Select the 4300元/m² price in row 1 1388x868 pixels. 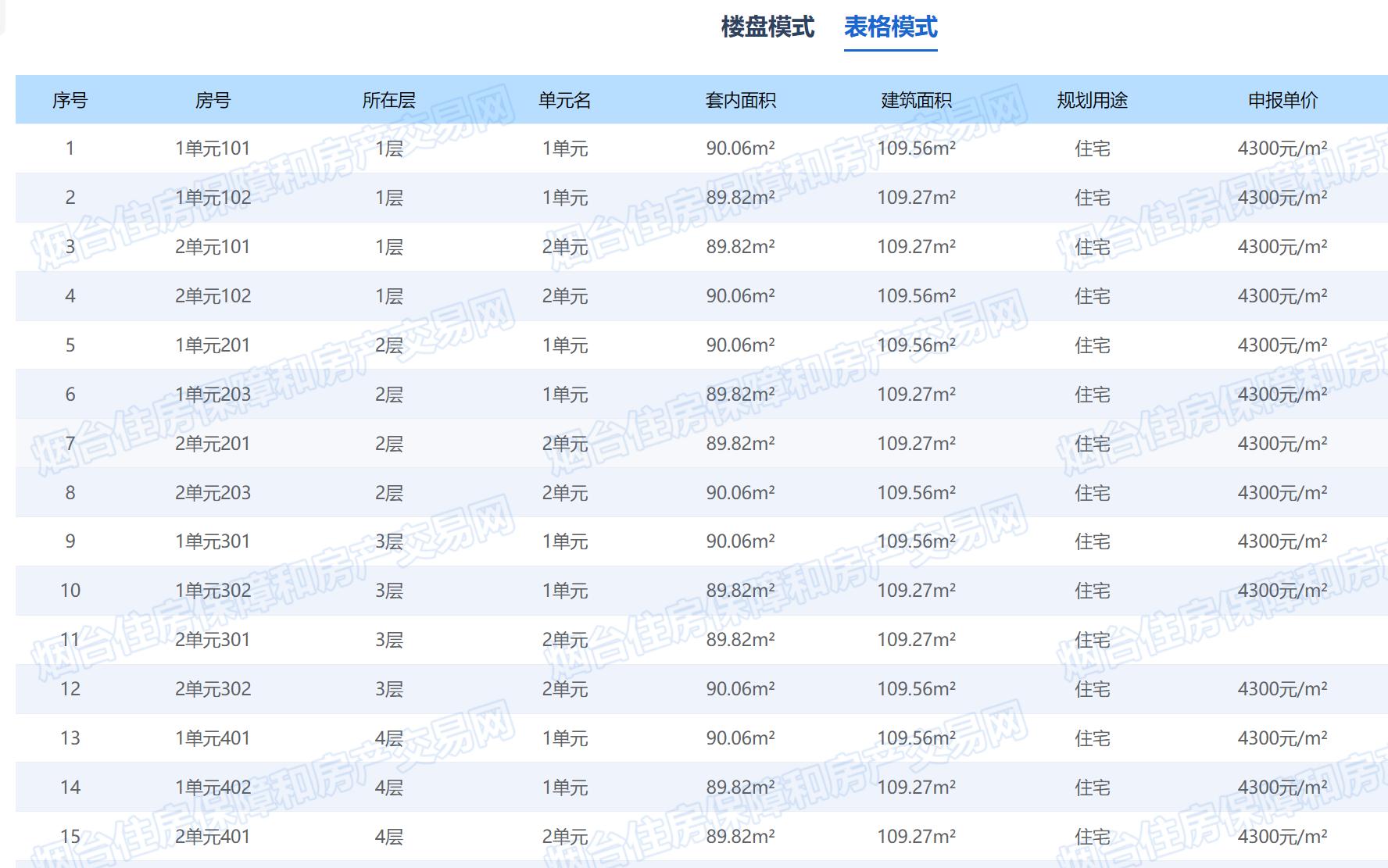[x=1282, y=148]
